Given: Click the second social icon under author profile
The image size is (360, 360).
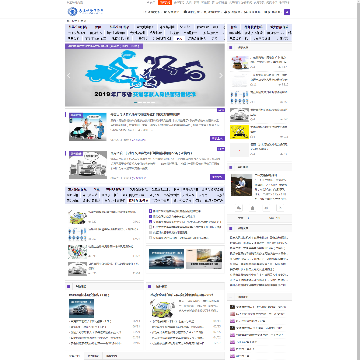Looking at the screenshot, I should pyautogui.click(x=252, y=208).
